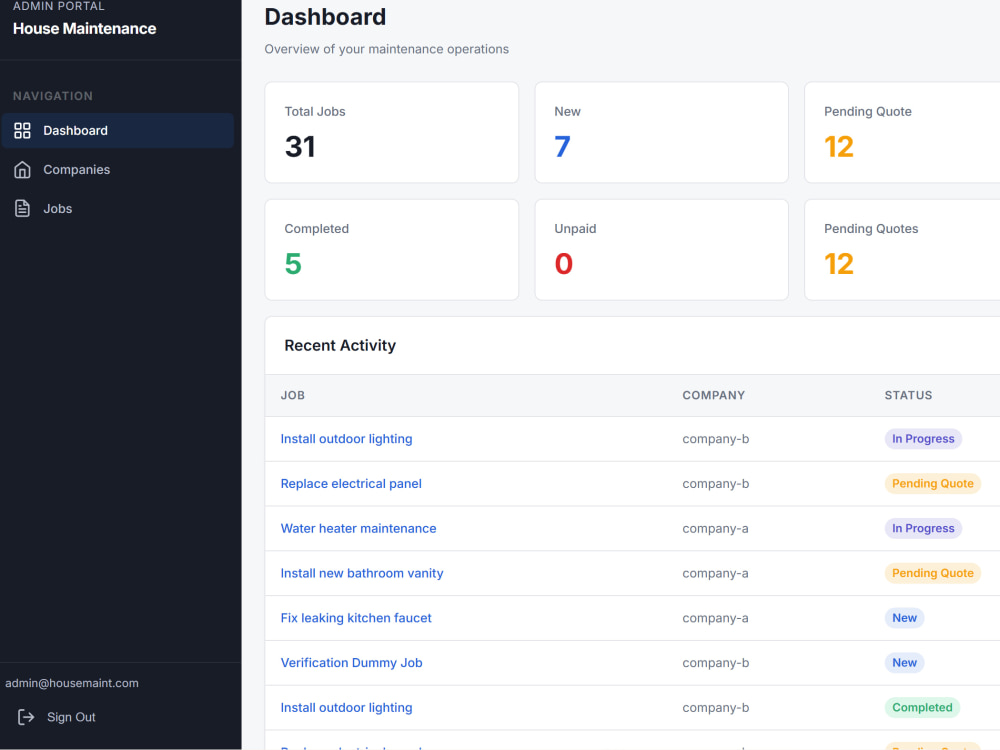Screen dimensions: 1000x750
Task: Open the 'Replace electrical panel' job link
Action: point(351,483)
